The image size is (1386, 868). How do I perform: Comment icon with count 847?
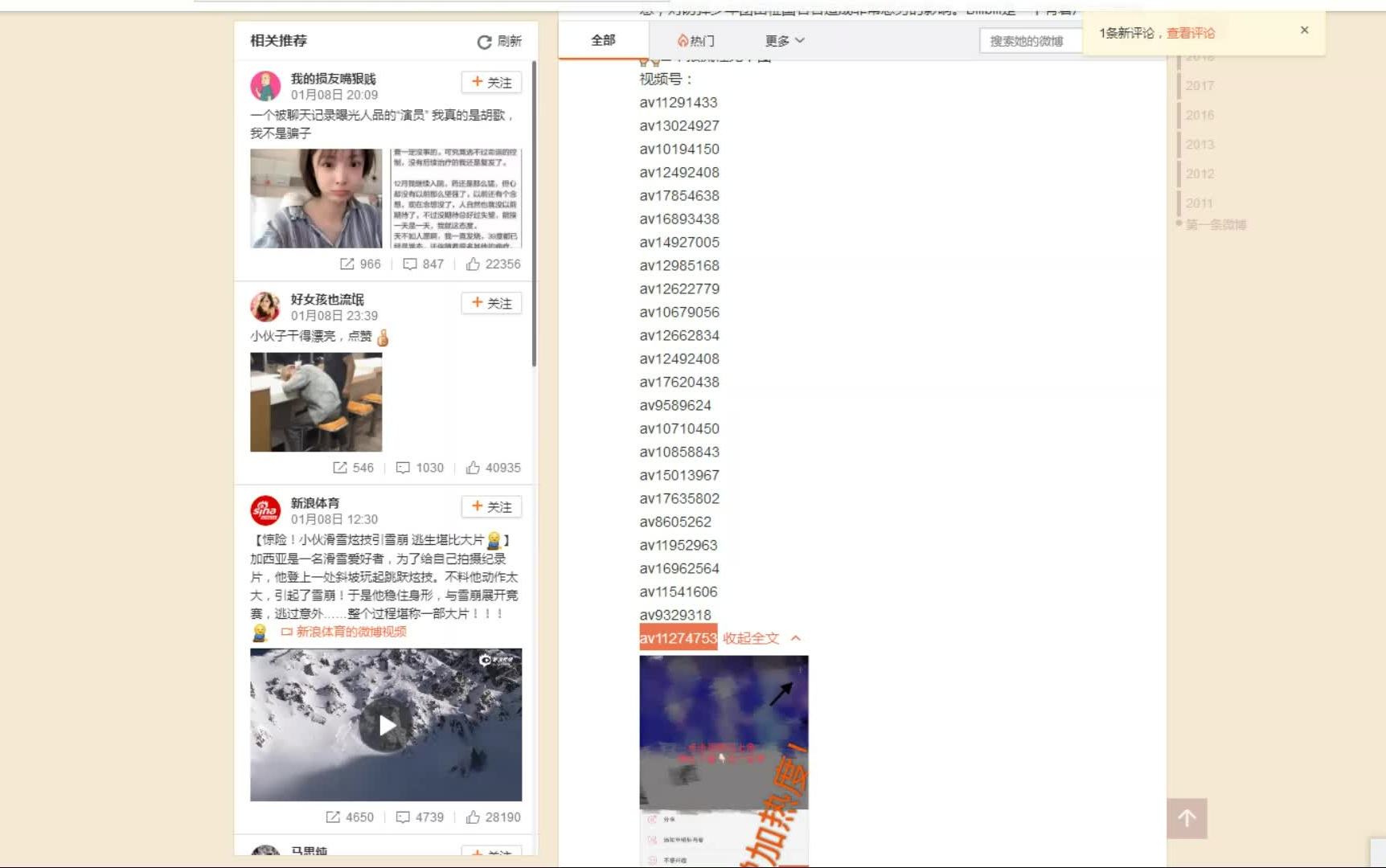[410, 264]
